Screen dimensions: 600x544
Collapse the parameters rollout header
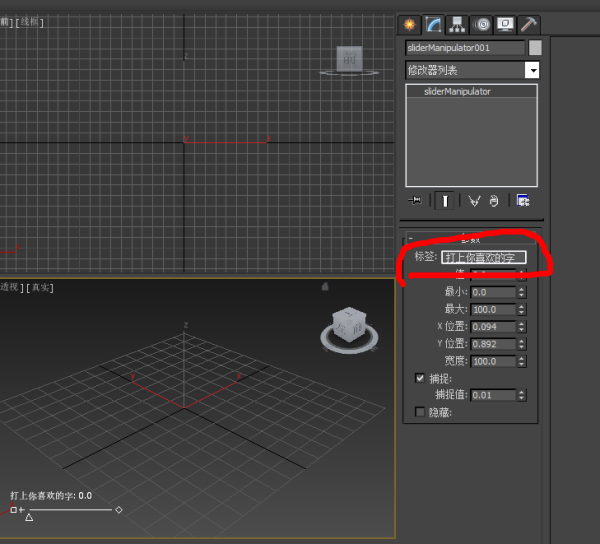[471, 239]
